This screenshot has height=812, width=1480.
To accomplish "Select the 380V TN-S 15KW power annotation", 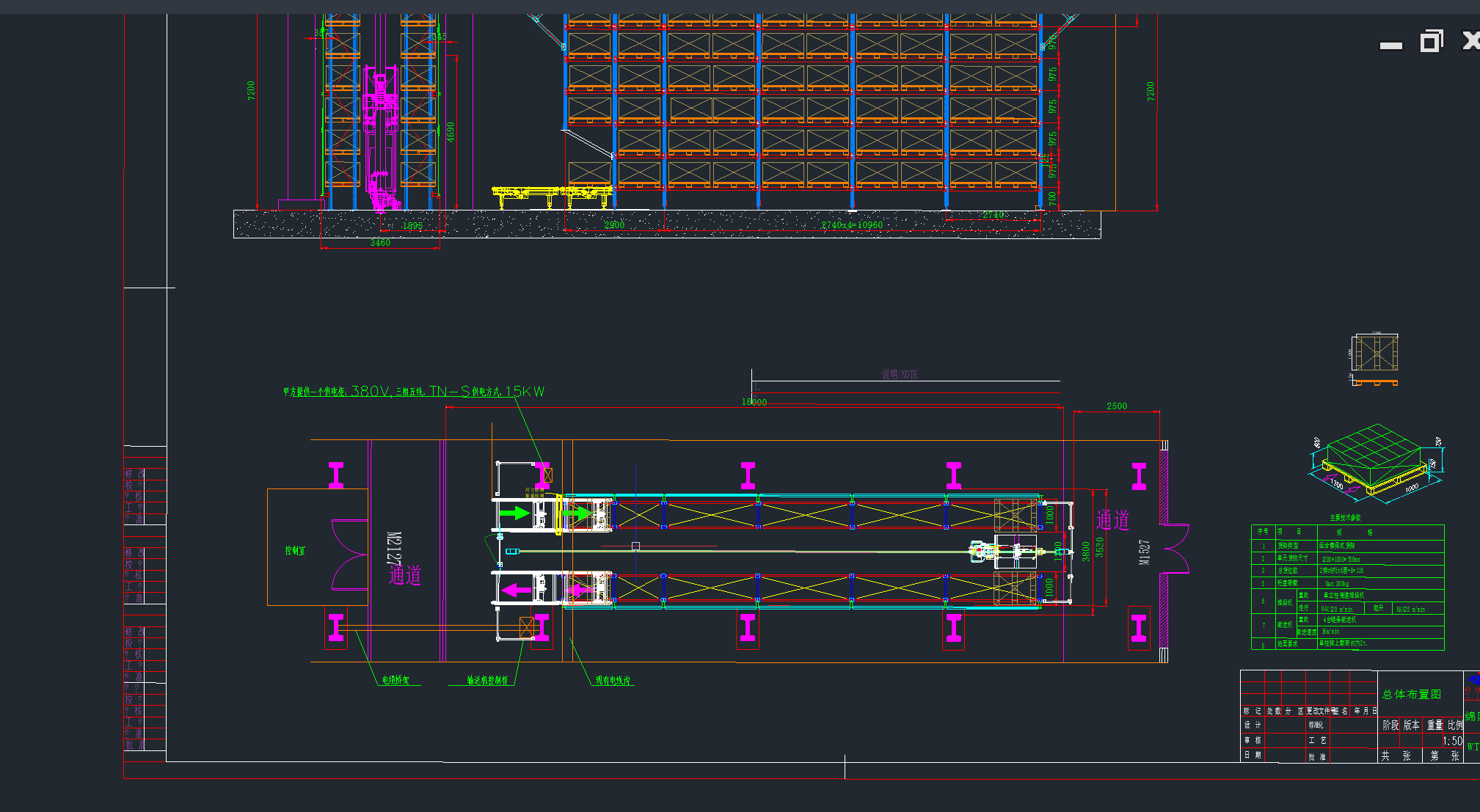I will (414, 392).
